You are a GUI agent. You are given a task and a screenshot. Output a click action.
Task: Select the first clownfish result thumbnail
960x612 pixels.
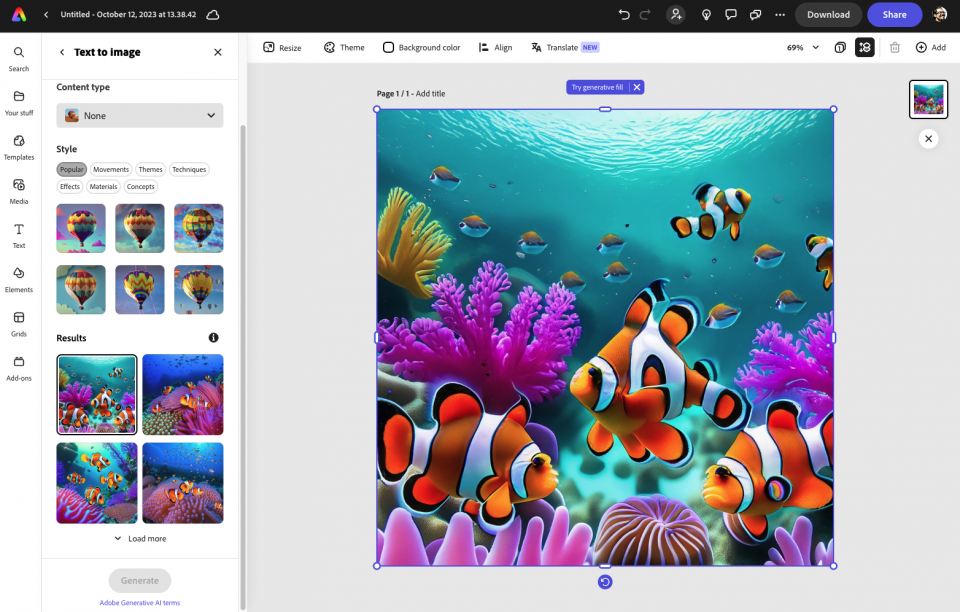pyautogui.click(x=96, y=394)
